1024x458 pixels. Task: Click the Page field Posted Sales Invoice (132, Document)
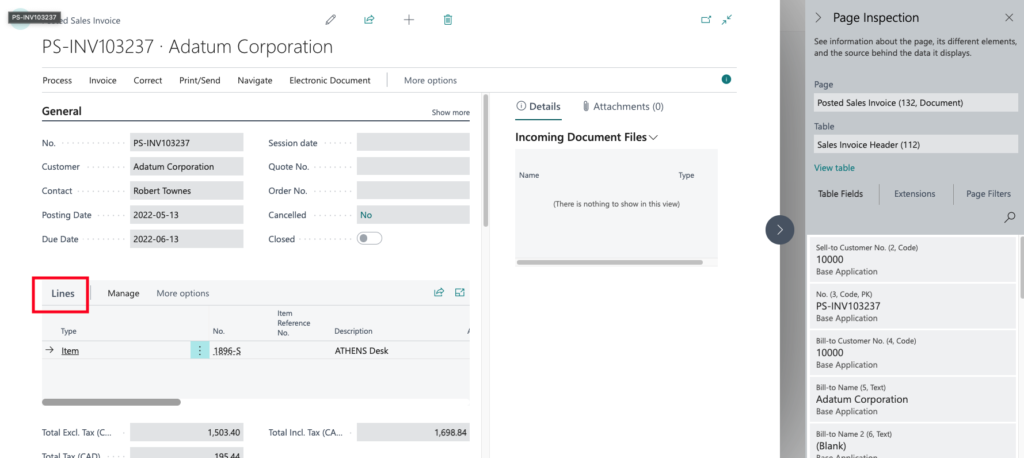click(x=916, y=103)
